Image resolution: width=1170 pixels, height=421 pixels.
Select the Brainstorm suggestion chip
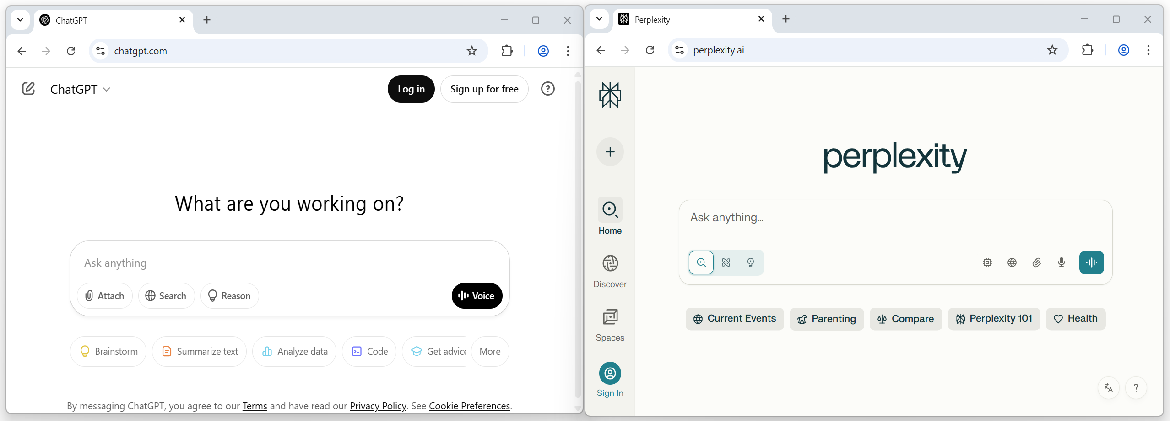[108, 352]
